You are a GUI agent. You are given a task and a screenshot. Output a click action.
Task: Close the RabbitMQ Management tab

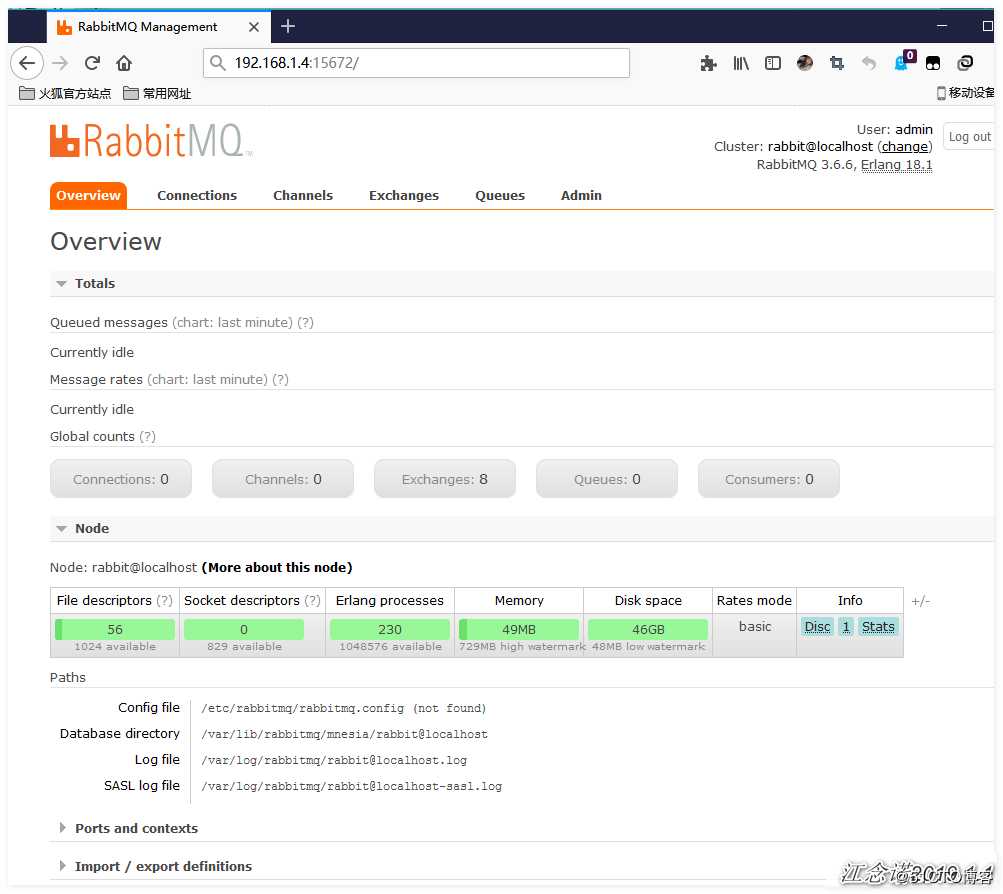[254, 27]
